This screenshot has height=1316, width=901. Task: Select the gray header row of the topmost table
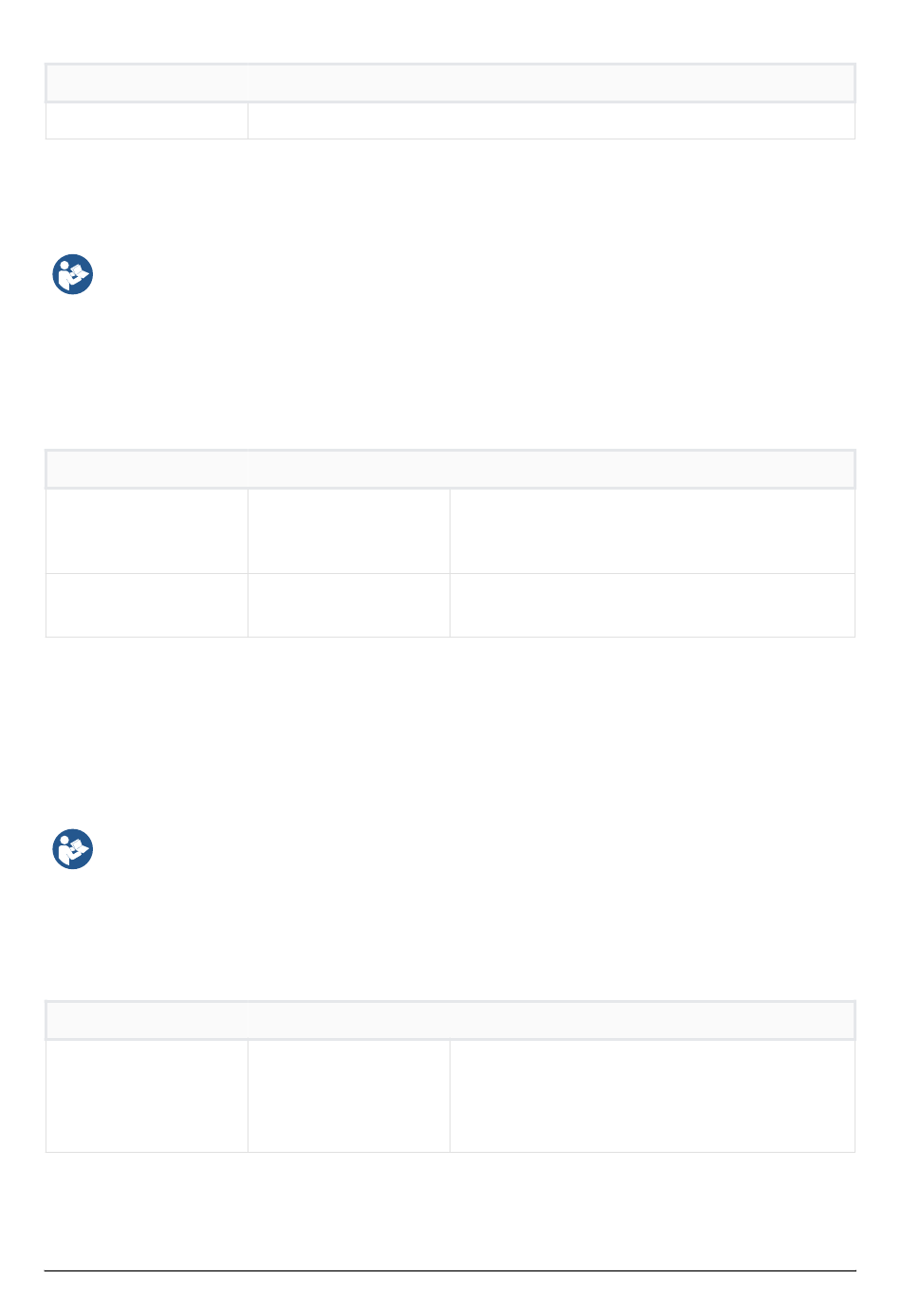click(x=450, y=83)
